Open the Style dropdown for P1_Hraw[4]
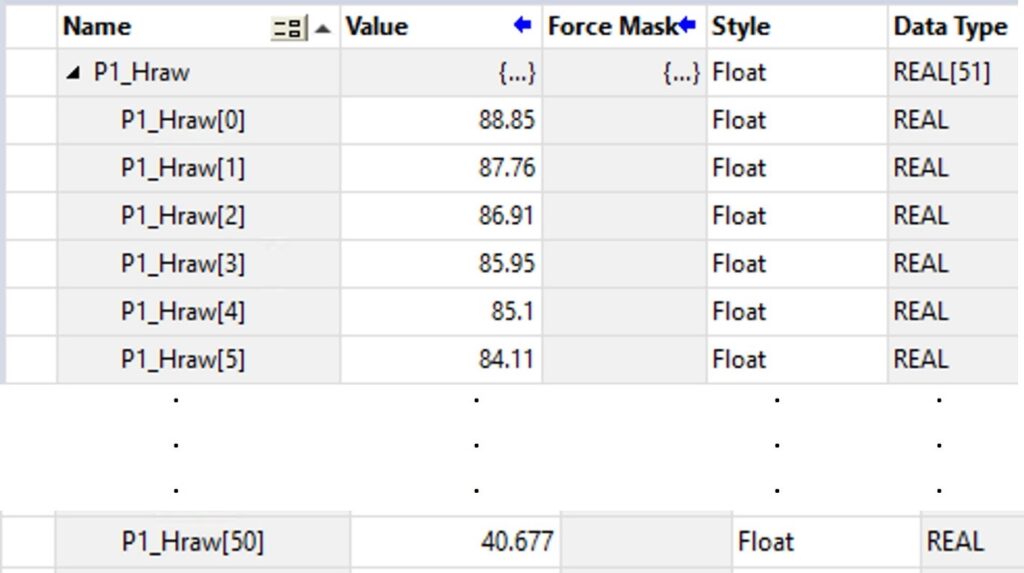This screenshot has width=1024, height=573. pos(795,312)
